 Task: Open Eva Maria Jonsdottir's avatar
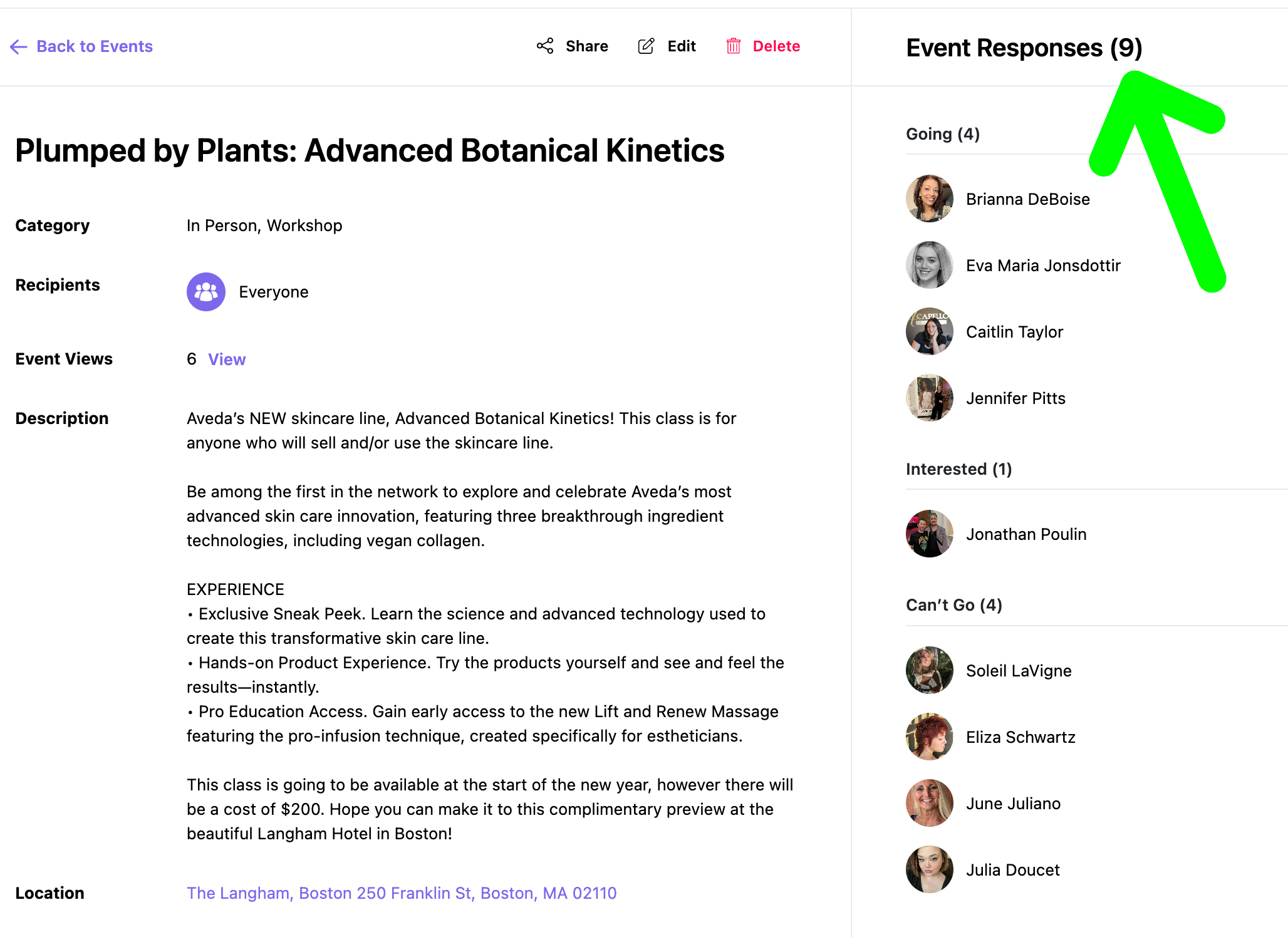tap(930, 265)
